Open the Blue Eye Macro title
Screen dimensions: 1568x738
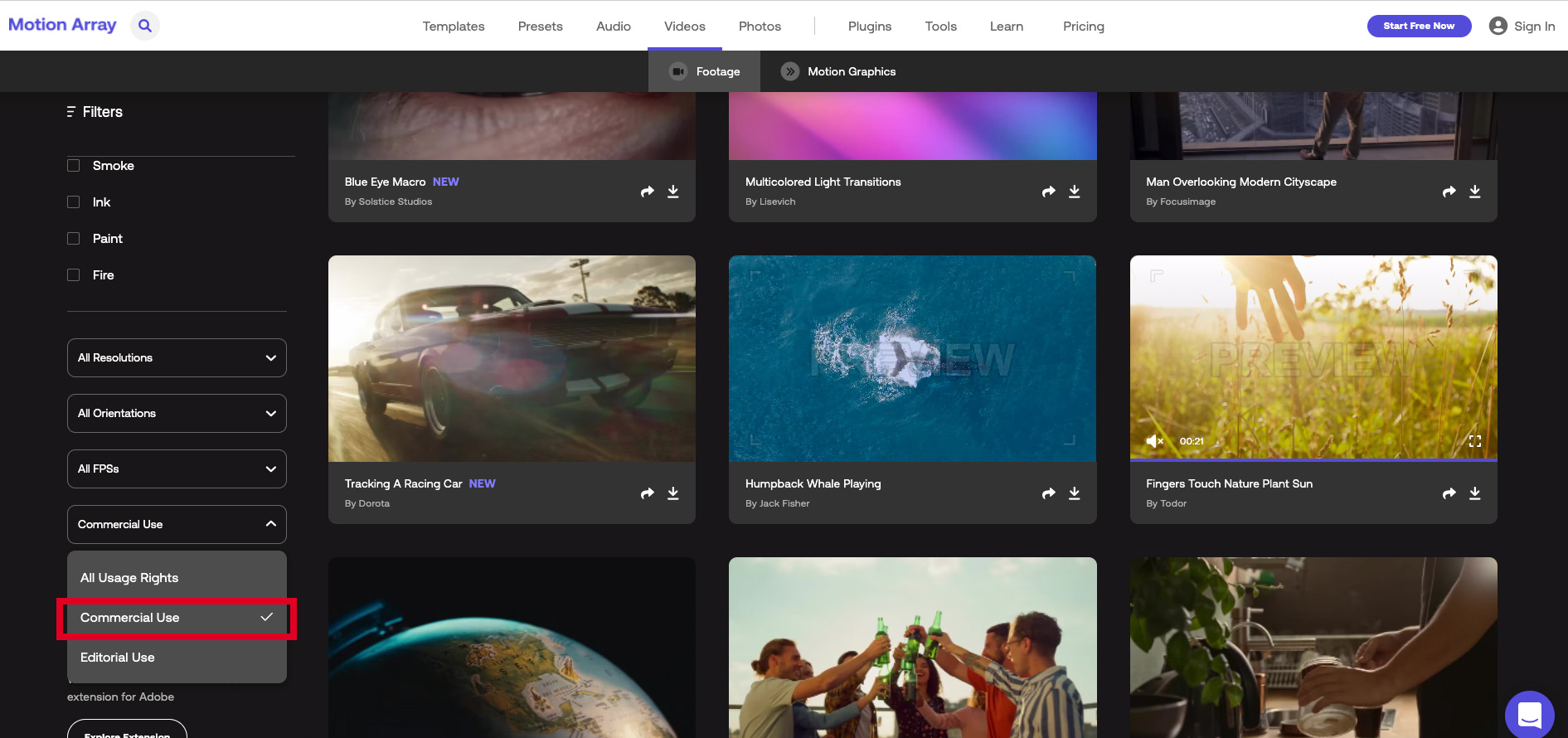click(x=385, y=182)
